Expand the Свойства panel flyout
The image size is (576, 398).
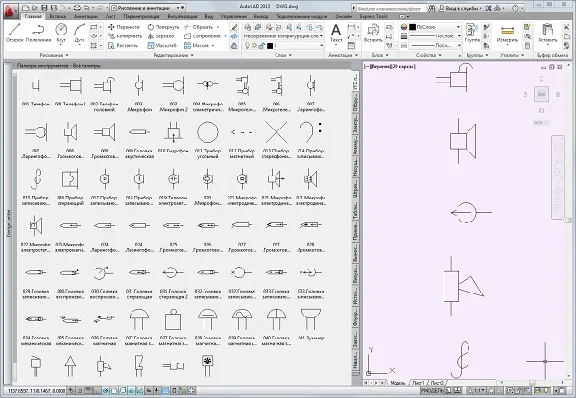(429, 55)
